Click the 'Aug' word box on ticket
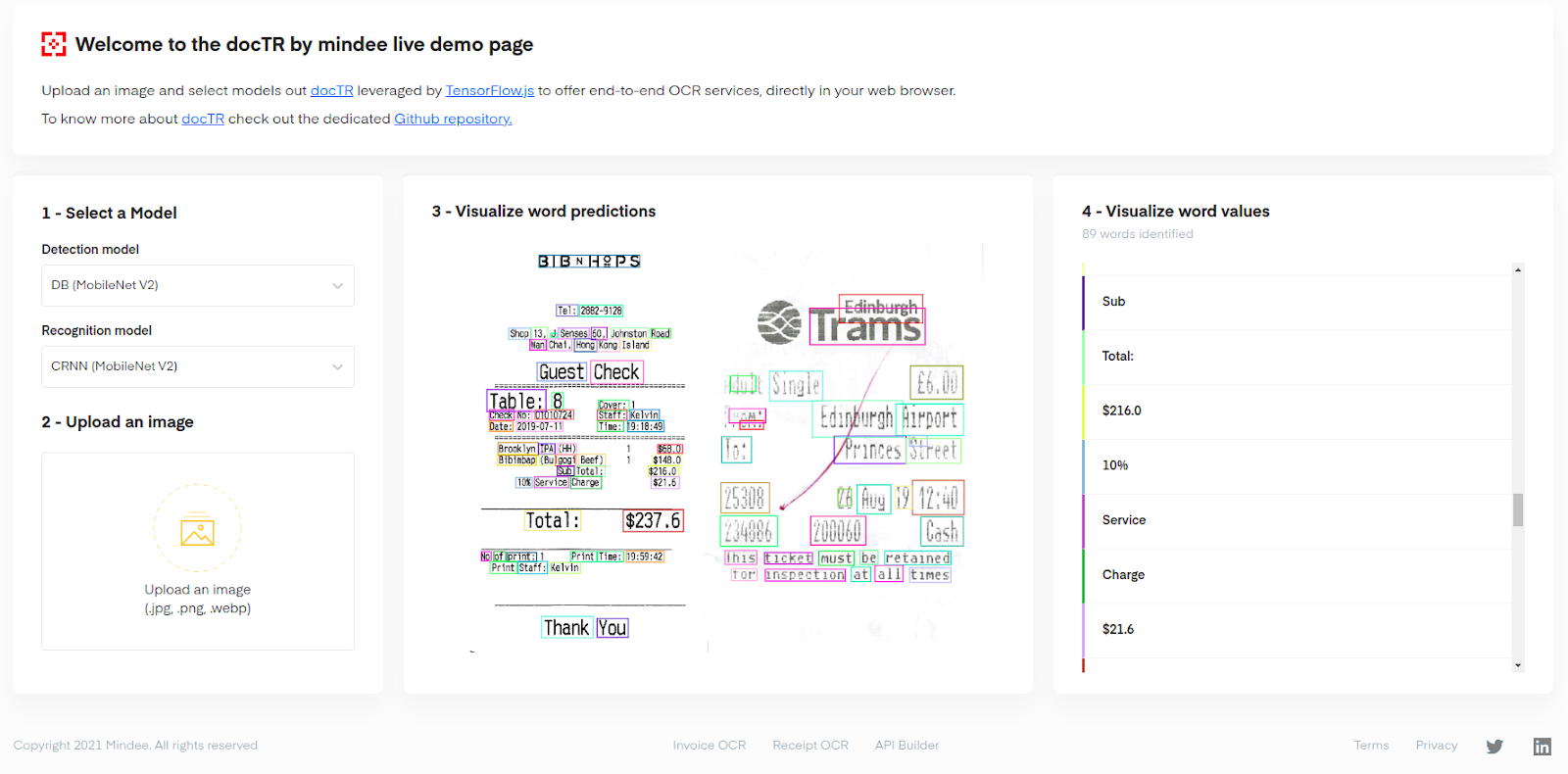Viewport: 1568px width, 774px height. click(873, 500)
